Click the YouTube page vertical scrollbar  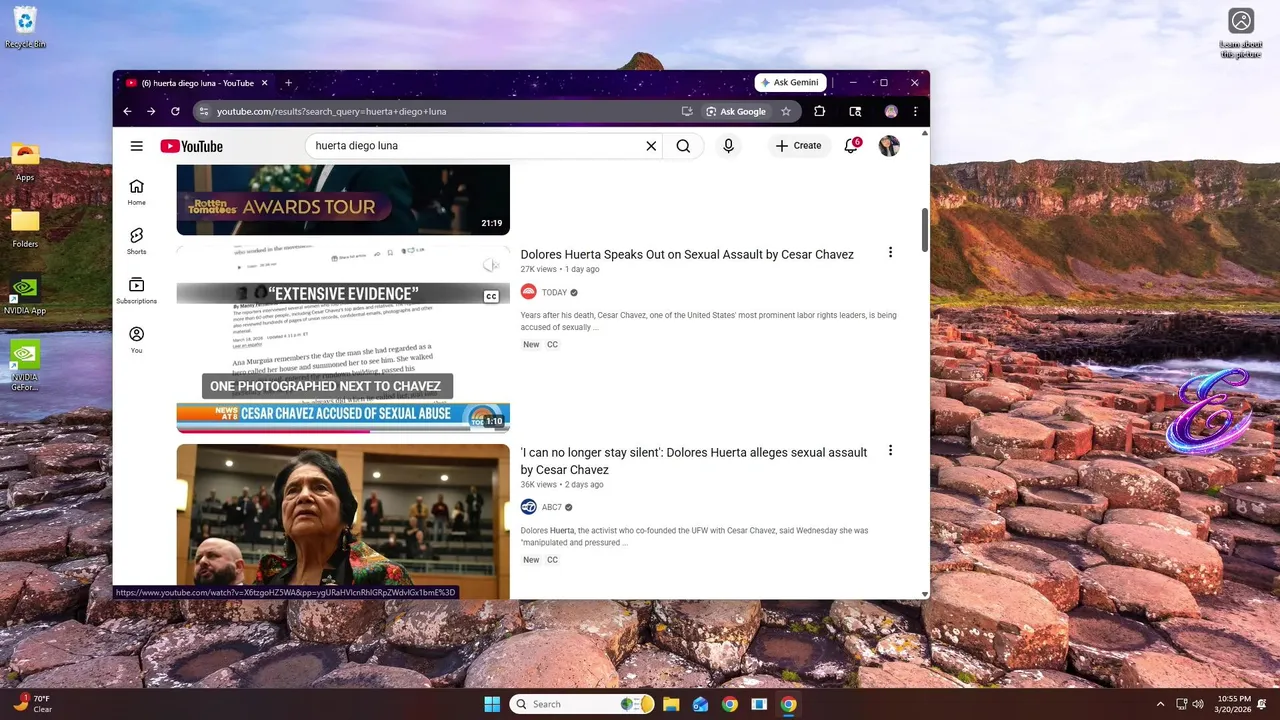coord(925,231)
